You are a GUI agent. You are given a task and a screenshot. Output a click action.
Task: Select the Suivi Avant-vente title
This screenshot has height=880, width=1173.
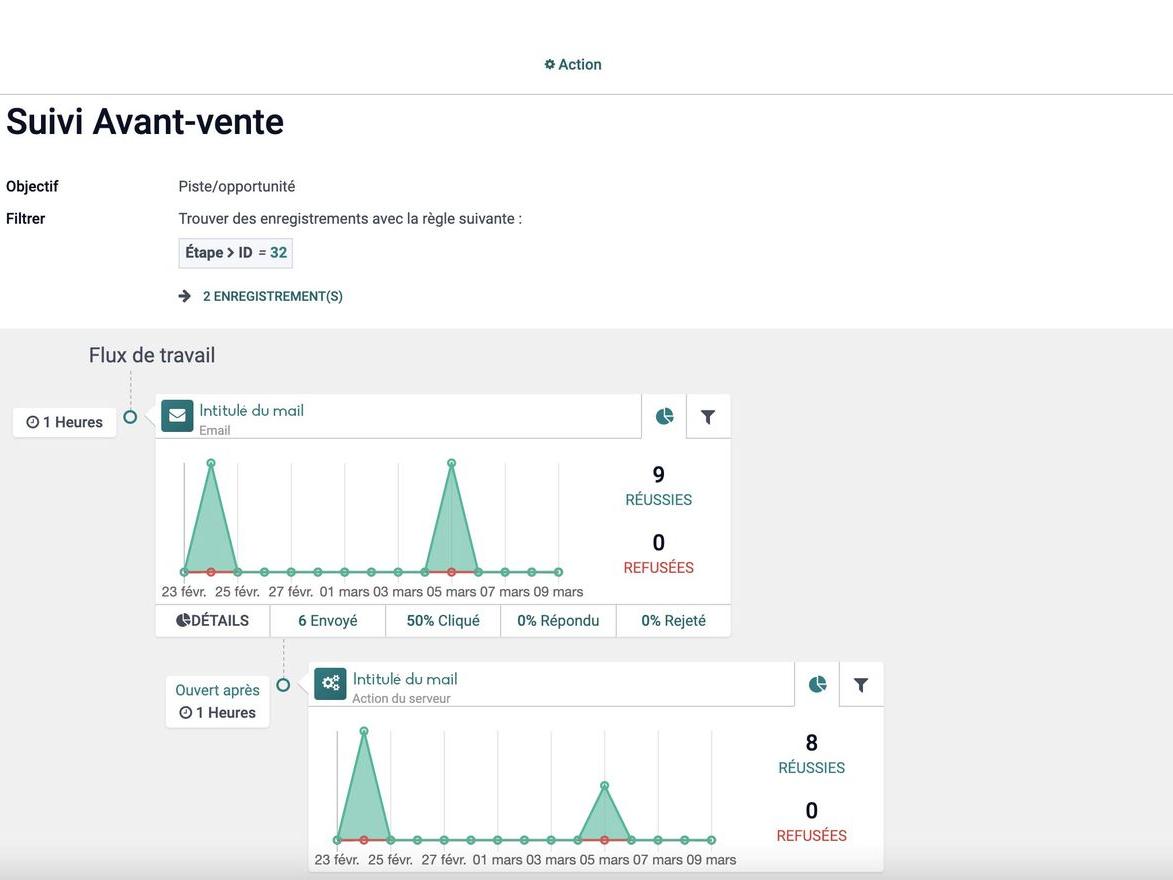[x=144, y=121]
